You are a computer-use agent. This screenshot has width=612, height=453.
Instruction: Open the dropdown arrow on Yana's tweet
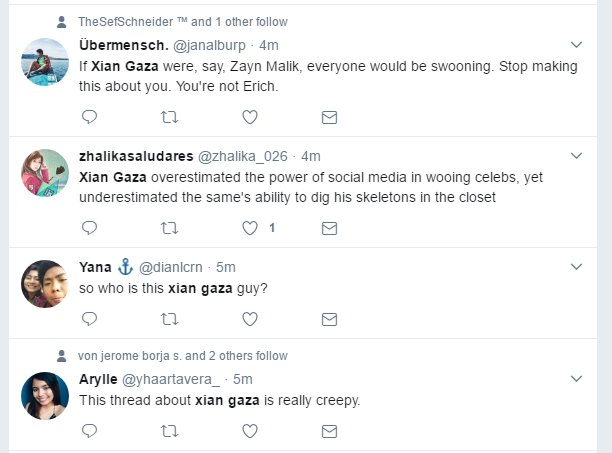click(576, 266)
